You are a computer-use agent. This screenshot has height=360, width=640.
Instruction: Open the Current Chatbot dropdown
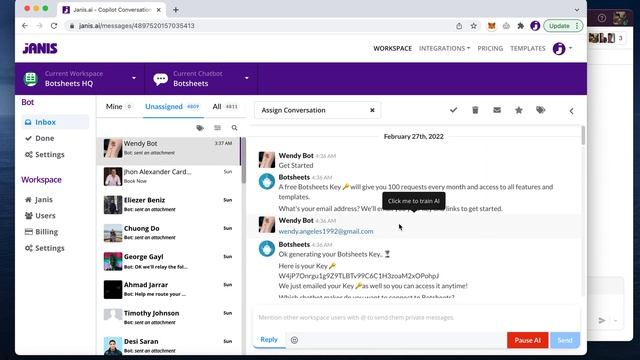click(x=200, y=78)
